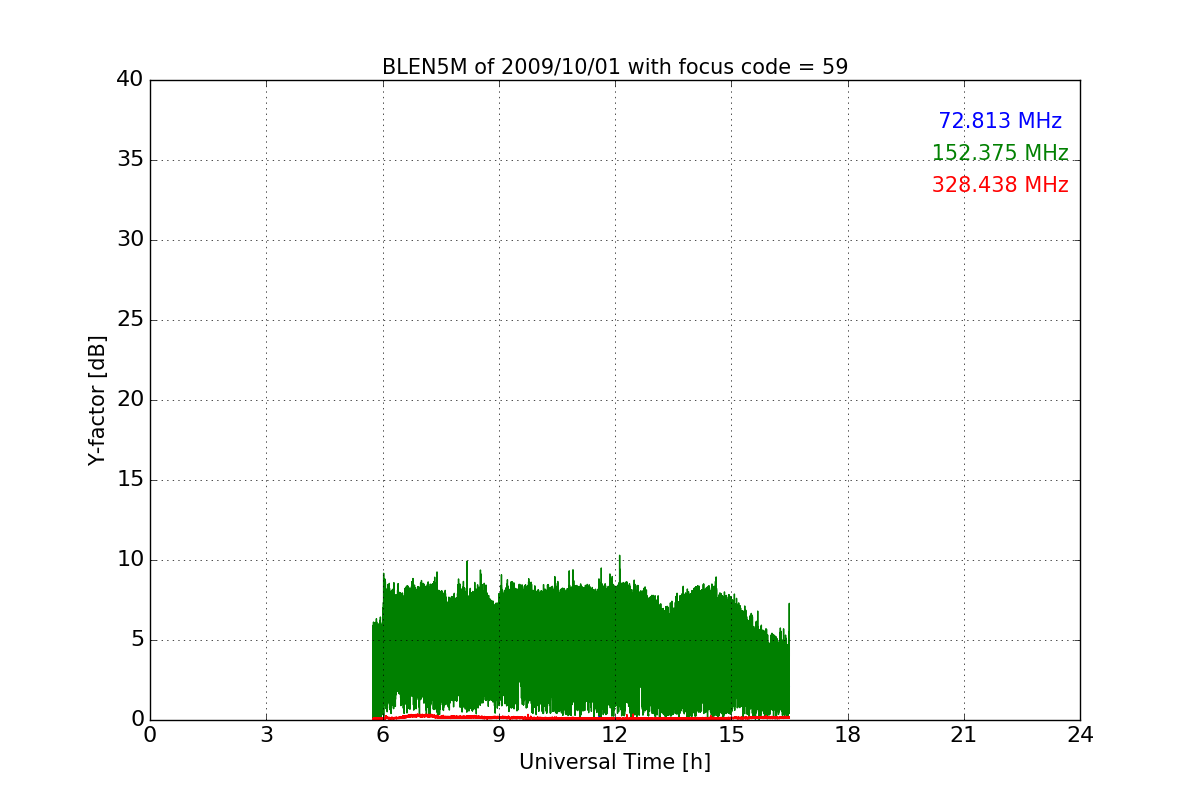Click x-axis tick label 21
The width and height of the screenshot is (1200, 800).
point(964,735)
